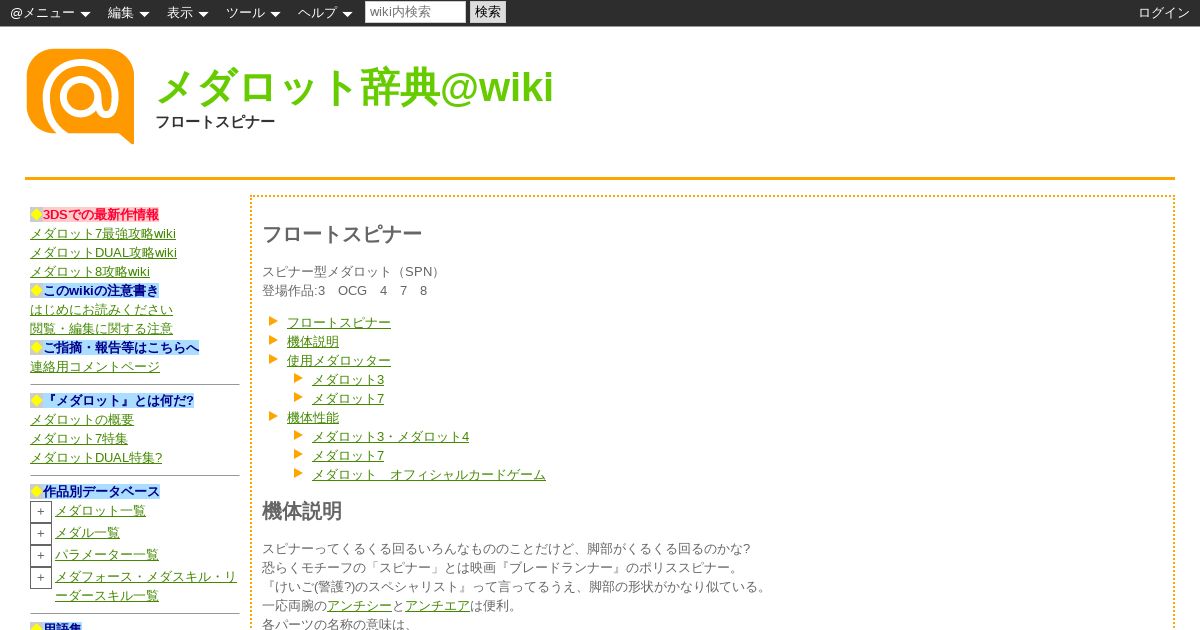The width and height of the screenshot is (1200, 630).
Task: Open the ヘルプ dropdown menu
Action: click(325, 13)
